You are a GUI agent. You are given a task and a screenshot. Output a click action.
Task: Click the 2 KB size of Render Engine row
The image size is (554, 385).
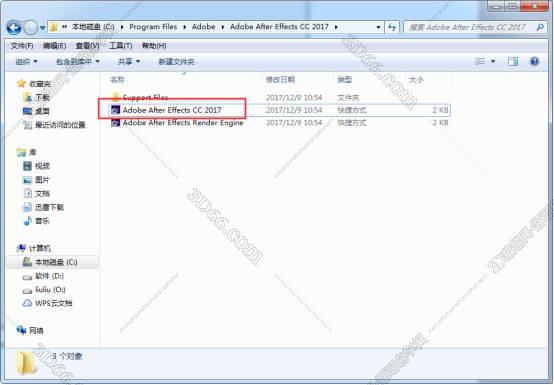pyautogui.click(x=440, y=123)
